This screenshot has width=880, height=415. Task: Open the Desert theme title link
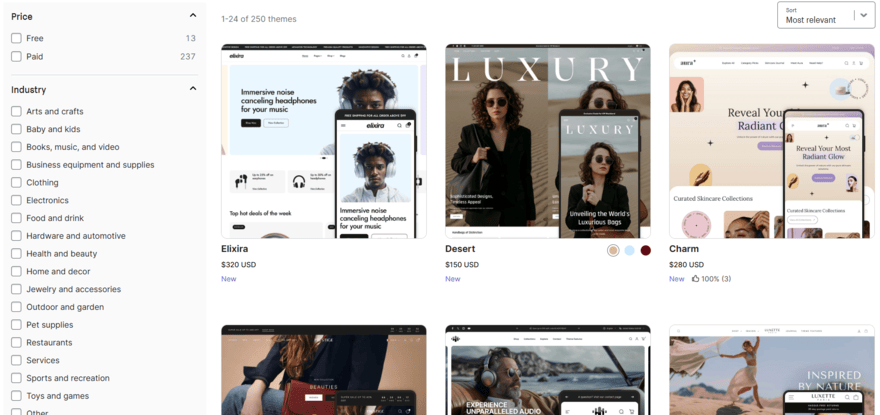pos(460,249)
